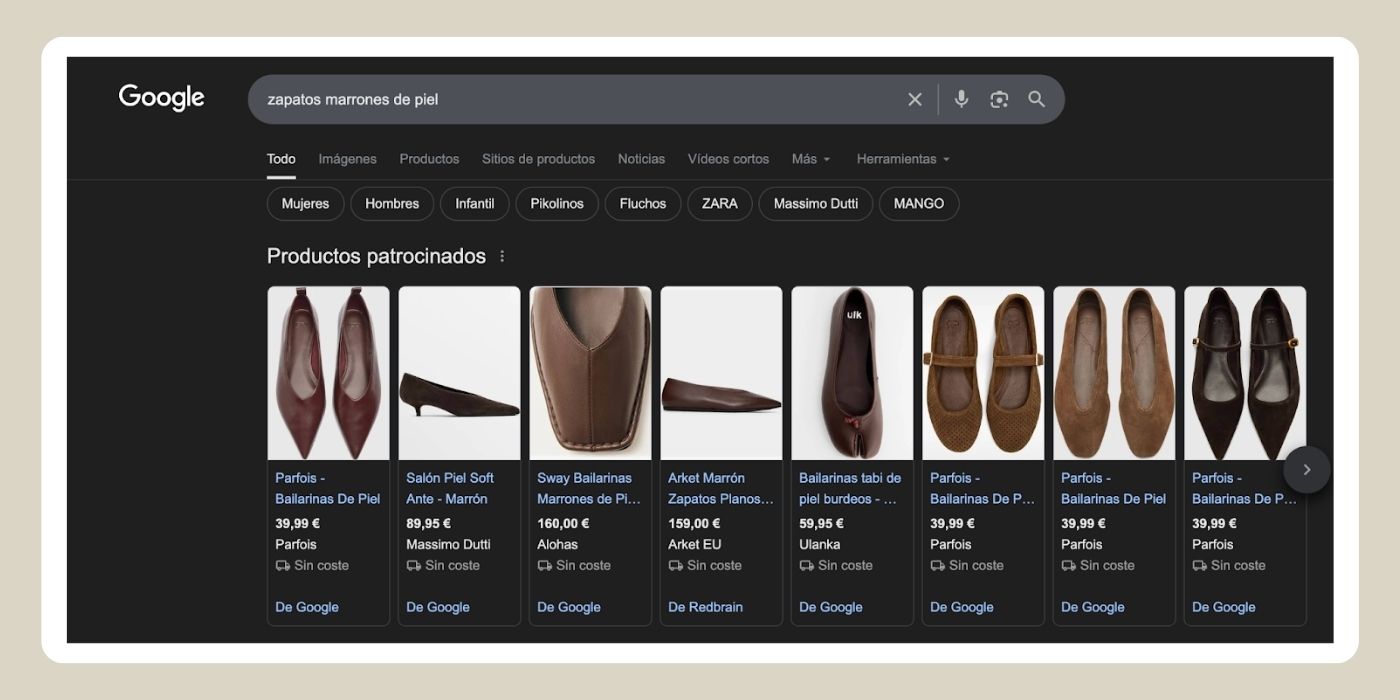Click truck icon under Ulanka

click(807, 565)
